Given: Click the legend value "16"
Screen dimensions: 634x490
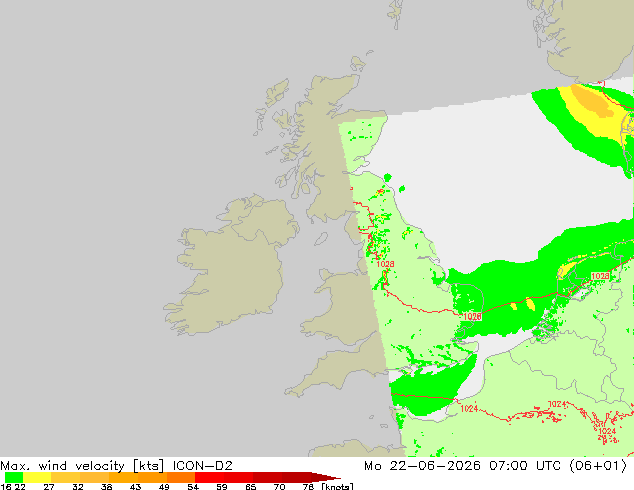Looking at the screenshot, I should [6, 487].
